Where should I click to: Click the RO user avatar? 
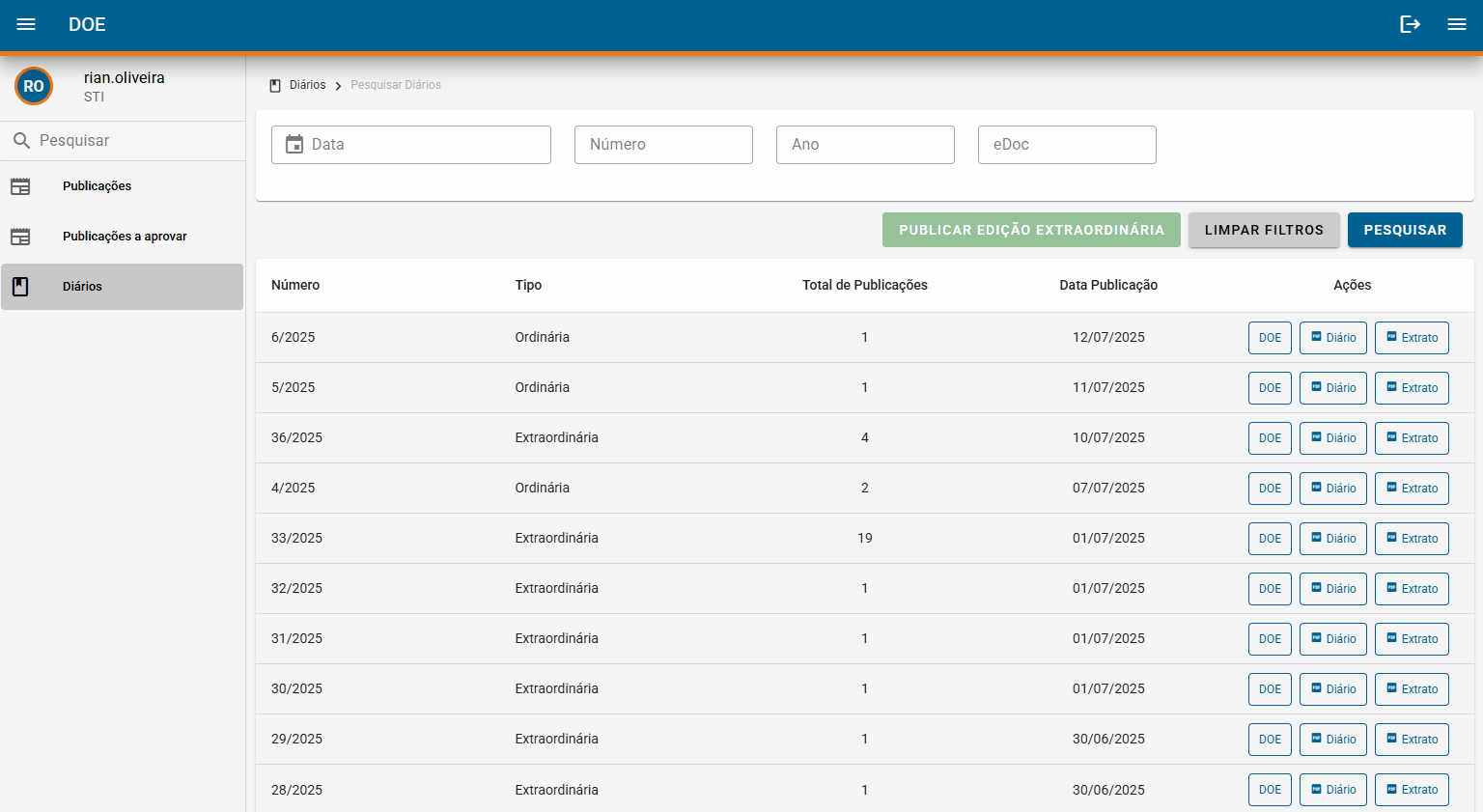coord(34,86)
